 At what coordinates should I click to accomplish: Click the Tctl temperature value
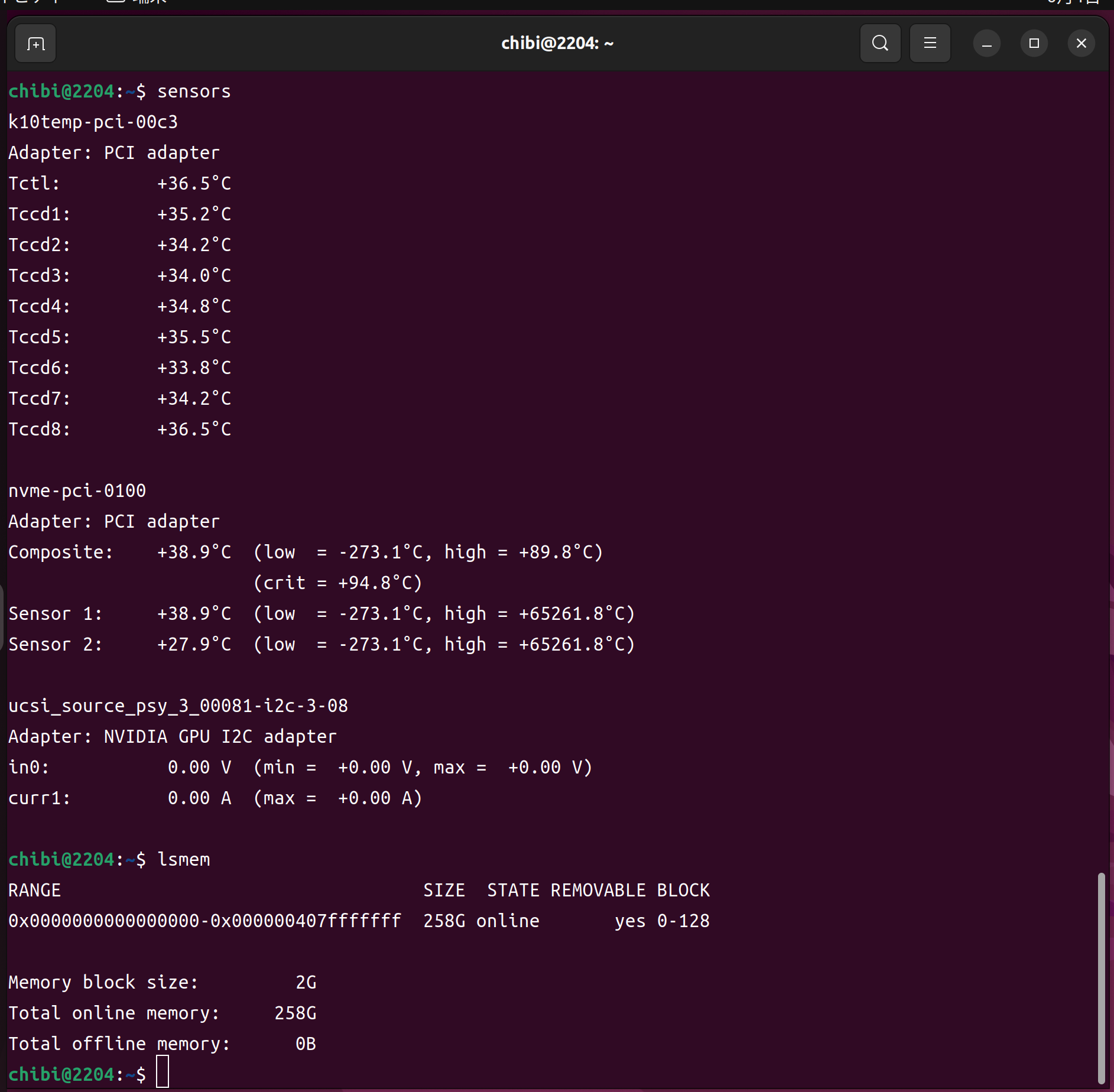(194, 184)
